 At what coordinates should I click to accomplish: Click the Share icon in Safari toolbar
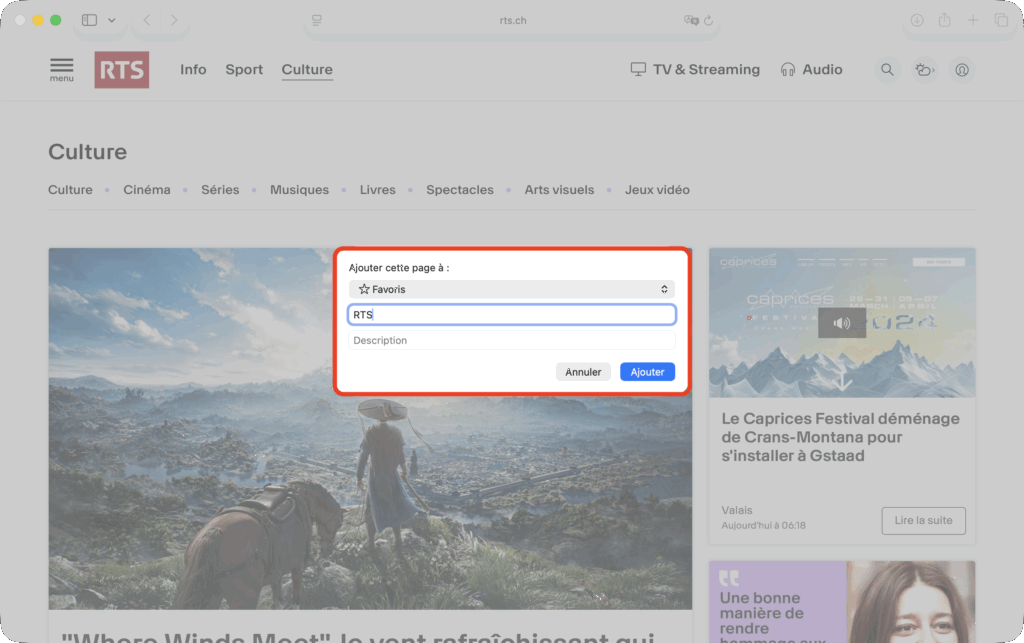point(944,20)
